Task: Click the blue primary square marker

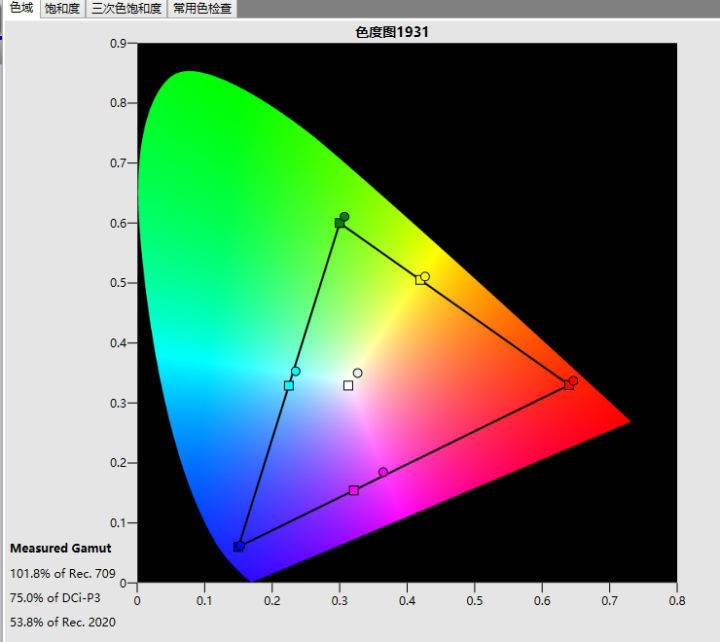Action: 238,546
